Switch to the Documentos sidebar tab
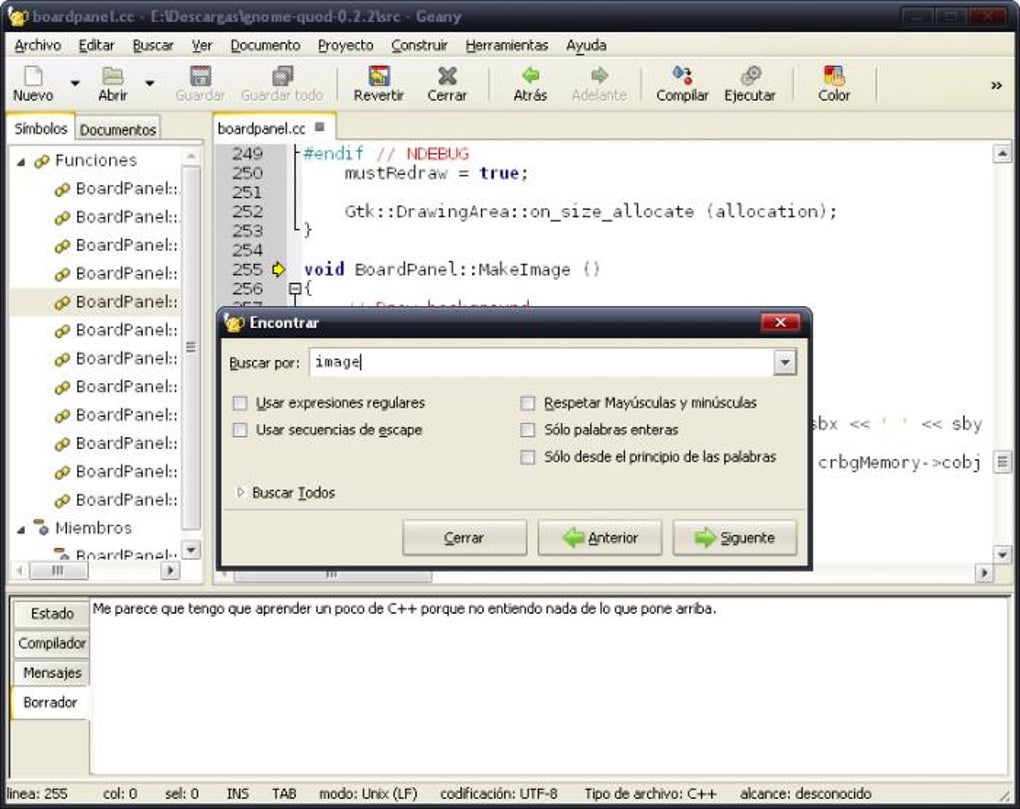The height and width of the screenshot is (809, 1020). point(118,129)
